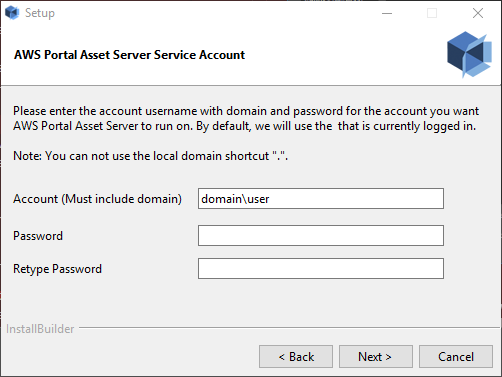Focus the Retype Password input field
Screen dimensions: 502x377
tap(321, 268)
